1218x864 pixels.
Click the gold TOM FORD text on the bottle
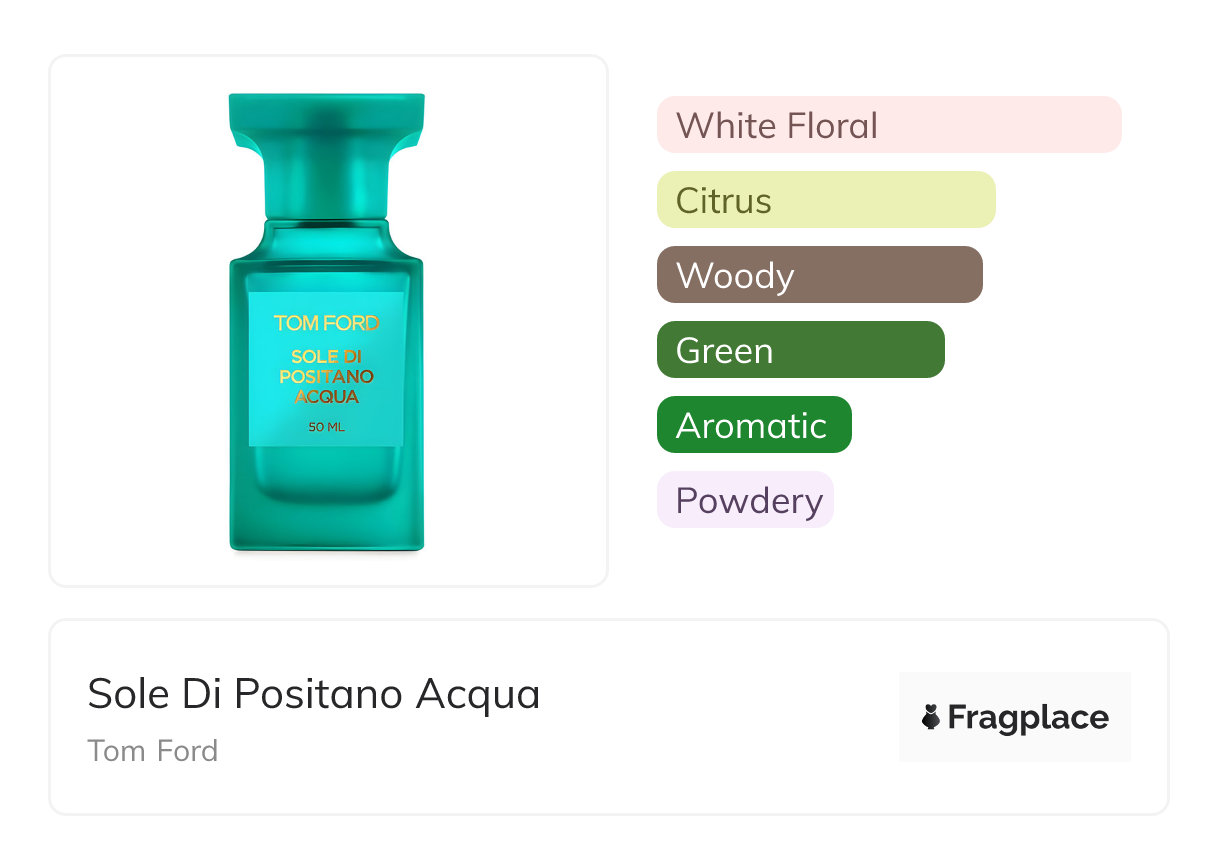[x=327, y=323]
